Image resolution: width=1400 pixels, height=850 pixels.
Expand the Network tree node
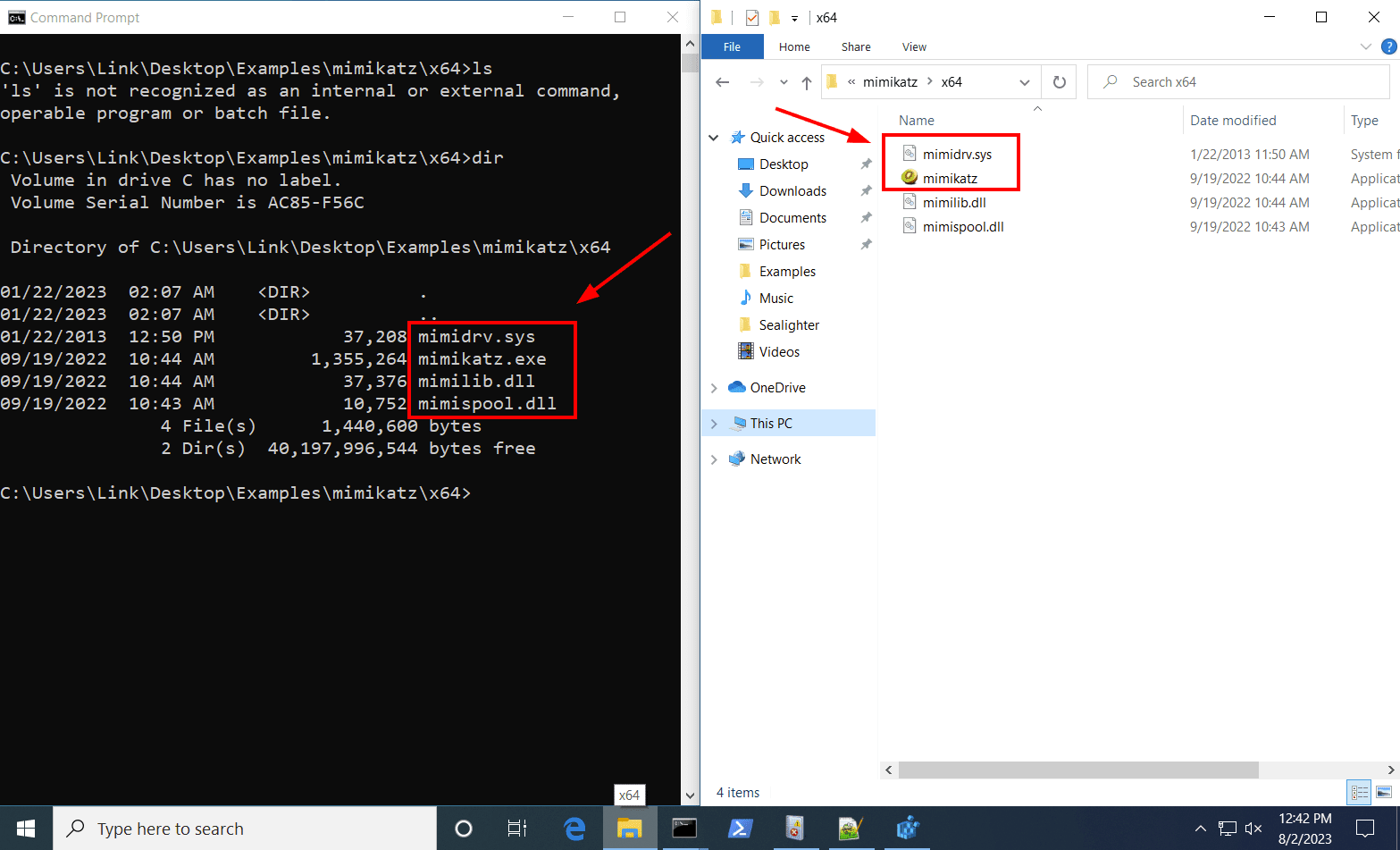click(x=714, y=459)
